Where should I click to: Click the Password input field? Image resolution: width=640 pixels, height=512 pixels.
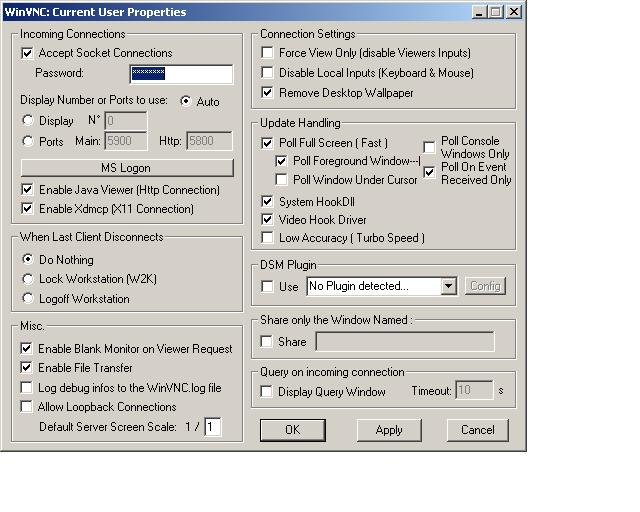(181, 74)
